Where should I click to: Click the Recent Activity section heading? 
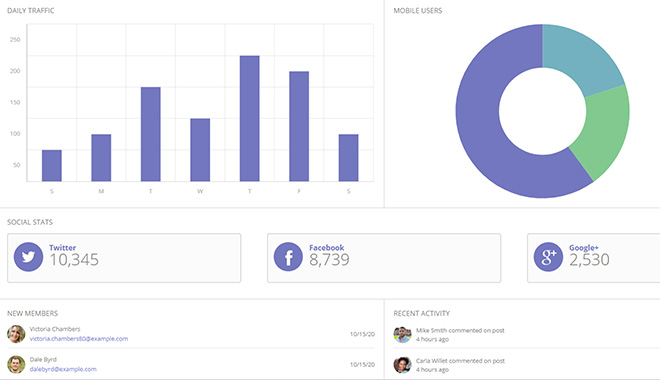[x=421, y=313]
